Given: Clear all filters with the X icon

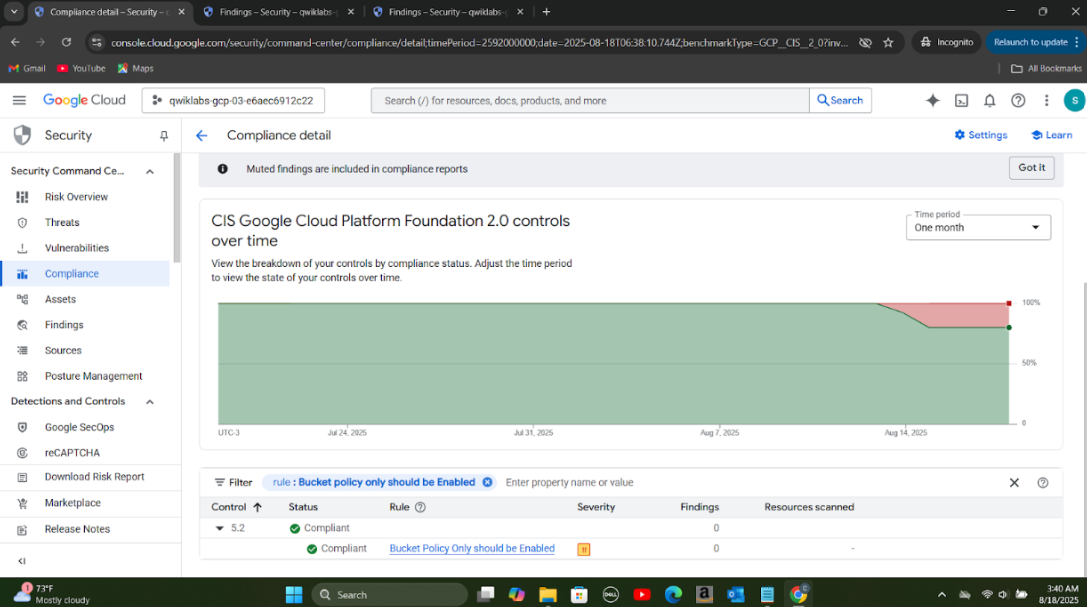Looking at the screenshot, I should pyautogui.click(x=1014, y=483).
